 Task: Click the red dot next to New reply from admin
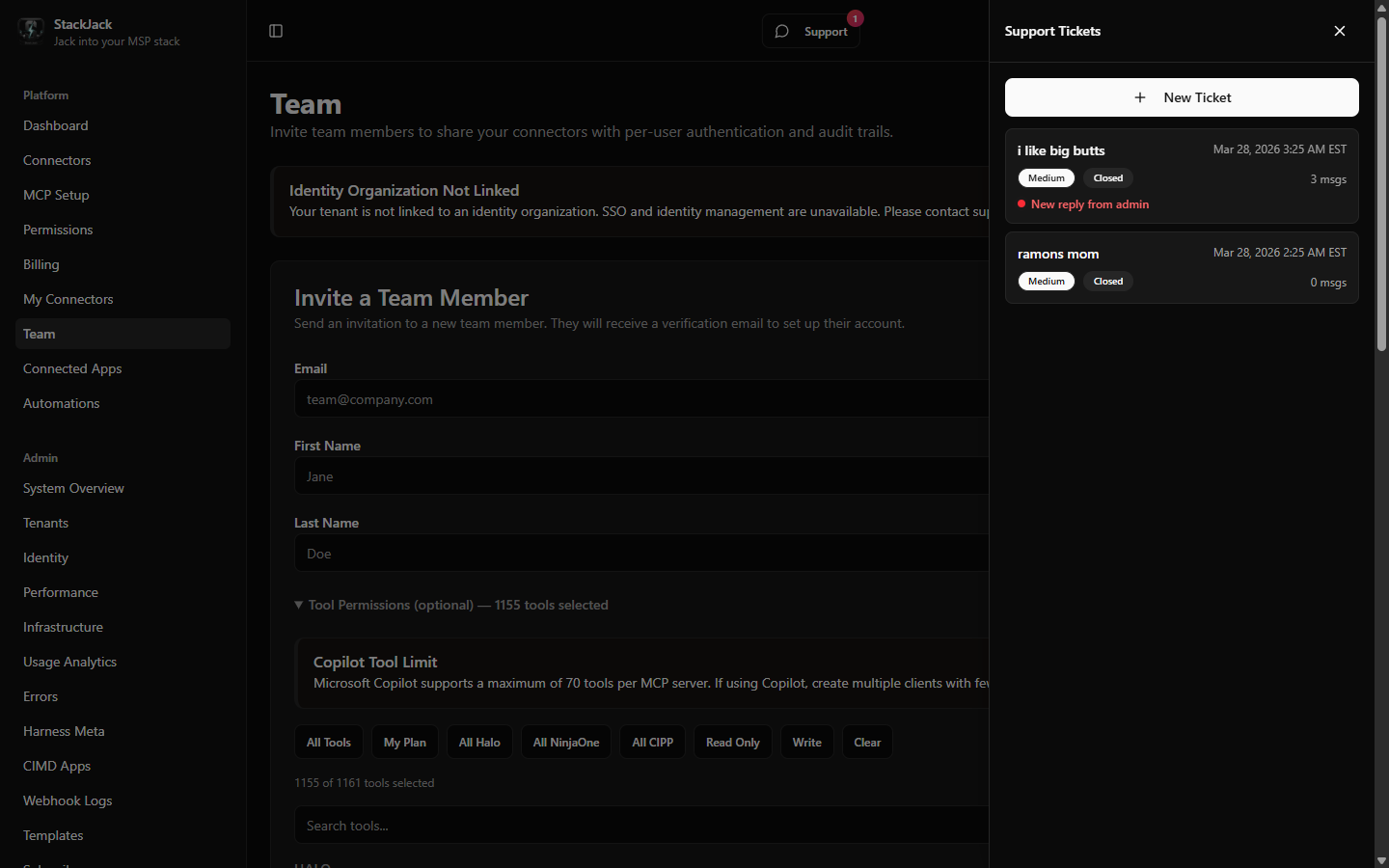(1021, 204)
